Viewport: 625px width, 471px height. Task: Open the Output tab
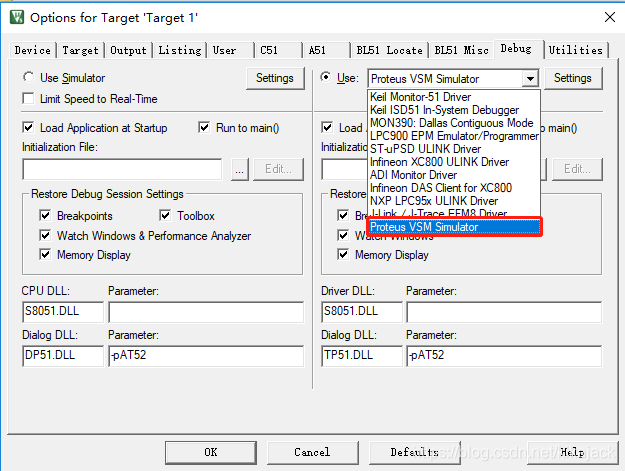point(128,50)
